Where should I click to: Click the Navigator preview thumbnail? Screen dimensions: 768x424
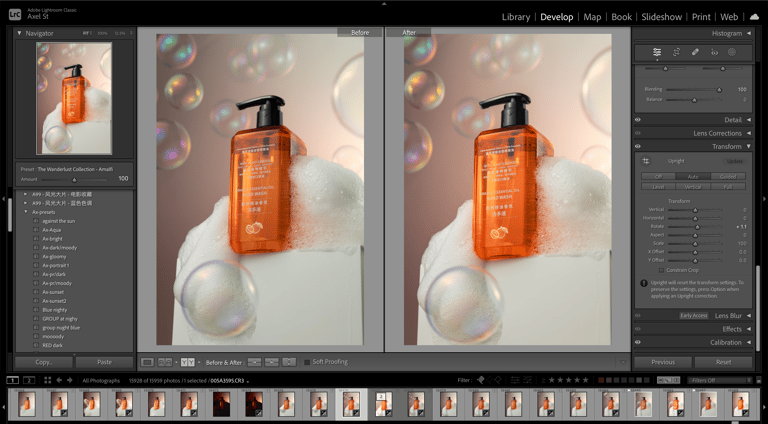74,98
